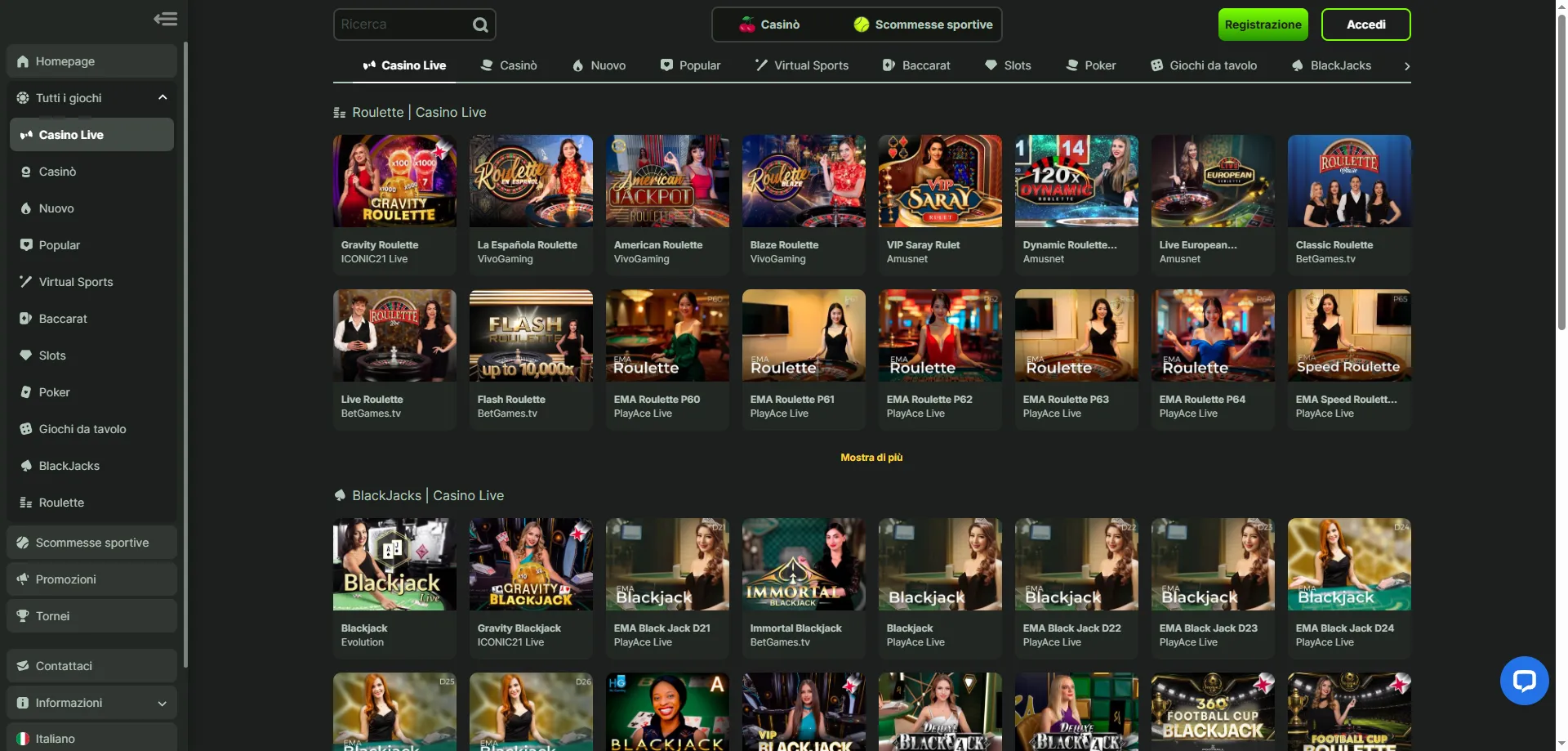Image resolution: width=1568 pixels, height=751 pixels.
Task: Click the Promozioni megaphone icon in sidebar
Action: click(x=23, y=579)
